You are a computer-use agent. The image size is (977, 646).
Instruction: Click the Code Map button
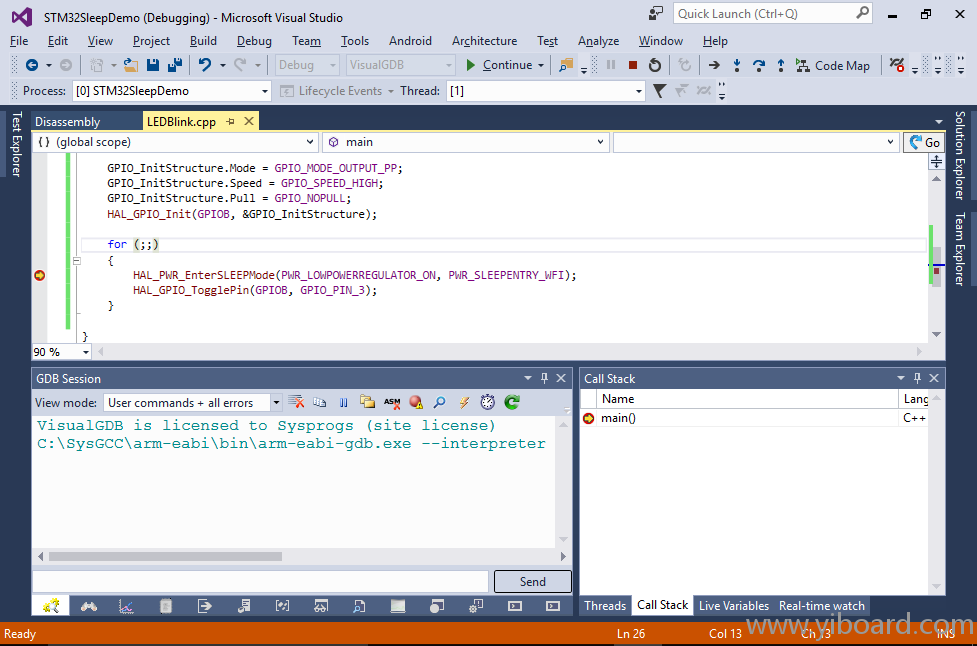click(832, 65)
